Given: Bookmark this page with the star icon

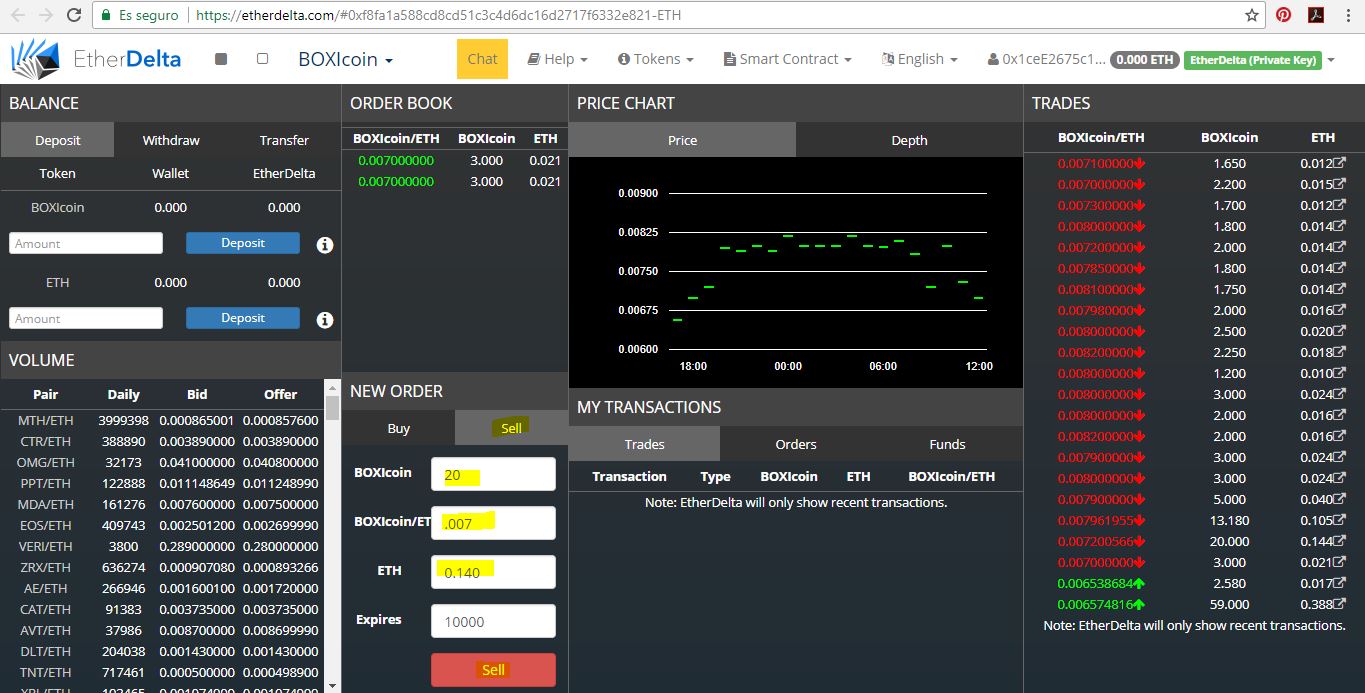Looking at the screenshot, I should coord(1252,16).
